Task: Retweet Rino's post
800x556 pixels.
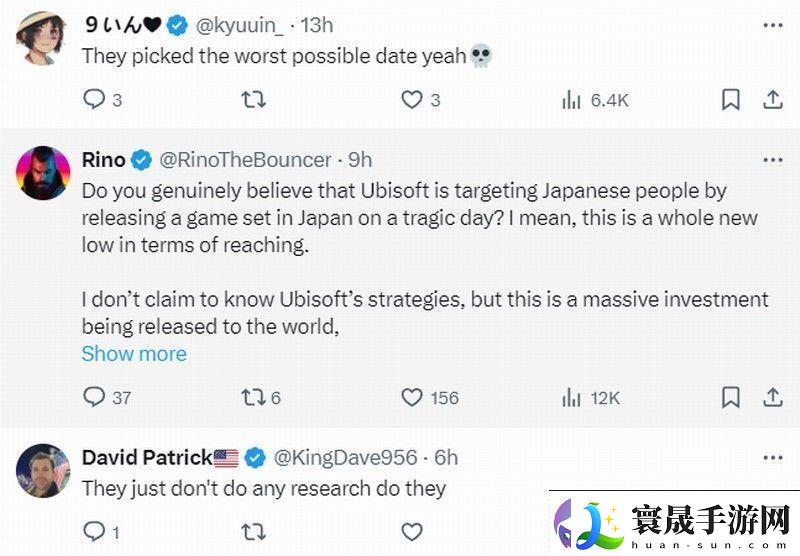Action: (x=255, y=397)
